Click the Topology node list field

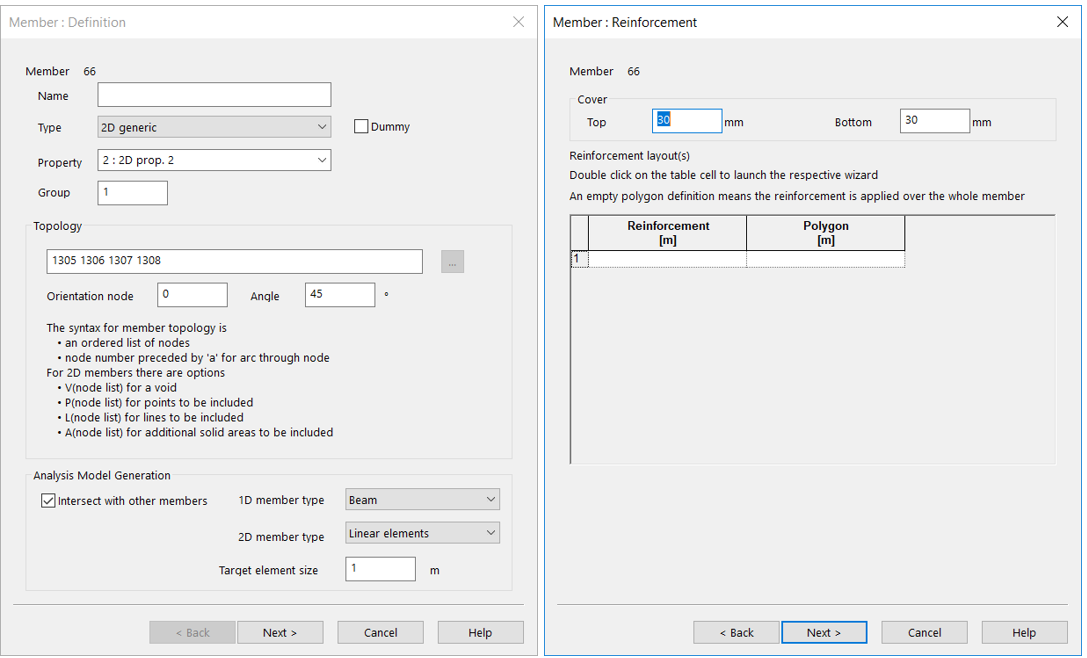point(234,261)
